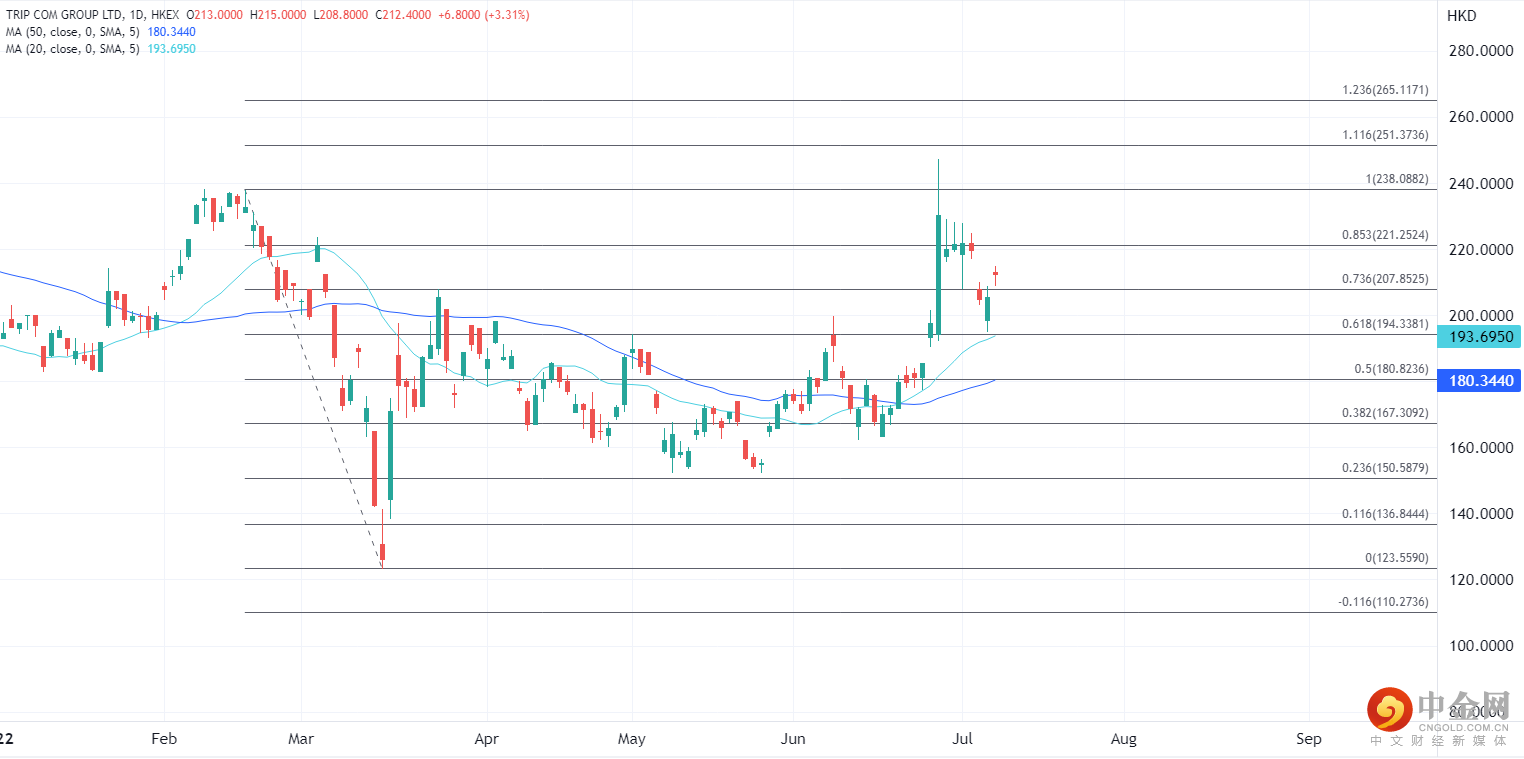
Task: Select the 1.116(251.3736) Fibonacci label
Action: [1385, 135]
